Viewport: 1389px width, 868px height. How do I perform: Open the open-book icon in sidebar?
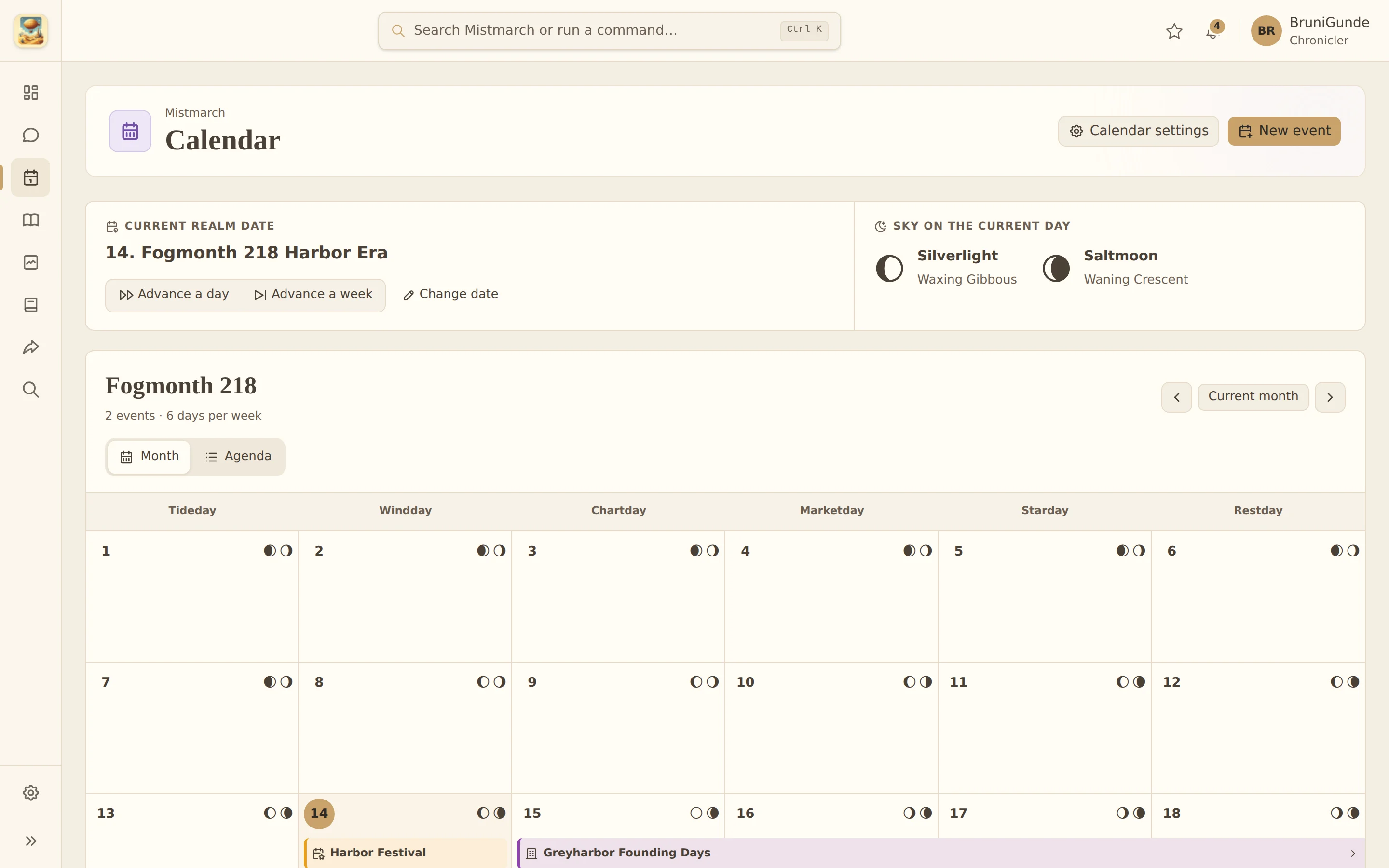tap(30, 220)
